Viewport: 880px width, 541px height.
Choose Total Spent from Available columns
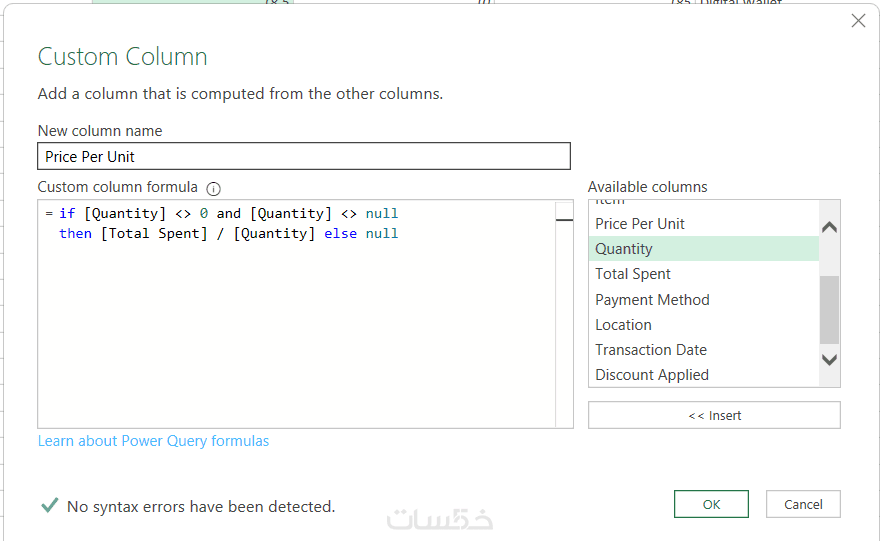(633, 274)
